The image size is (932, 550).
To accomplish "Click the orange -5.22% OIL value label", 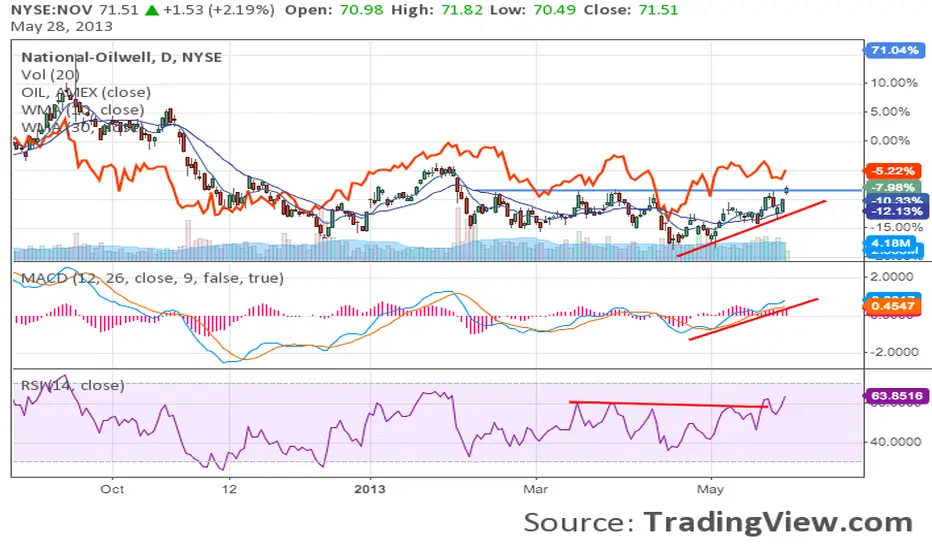I will pos(893,171).
